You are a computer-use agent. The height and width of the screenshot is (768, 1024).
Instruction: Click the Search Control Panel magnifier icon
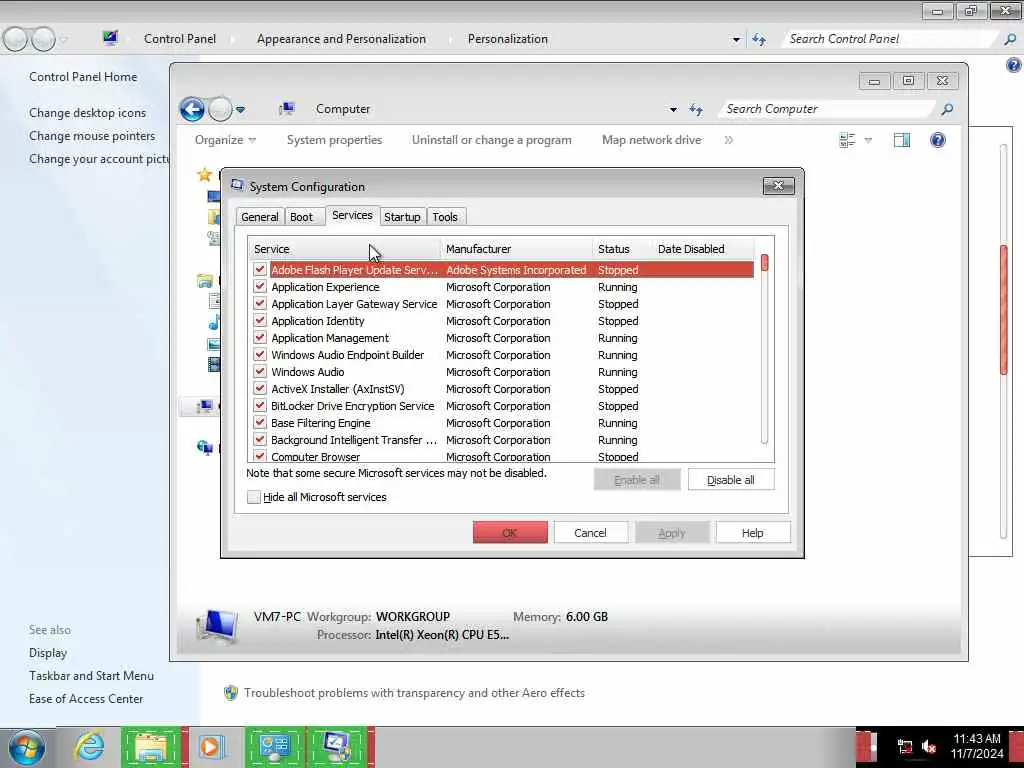pyautogui.click(x=1010, y=39)
